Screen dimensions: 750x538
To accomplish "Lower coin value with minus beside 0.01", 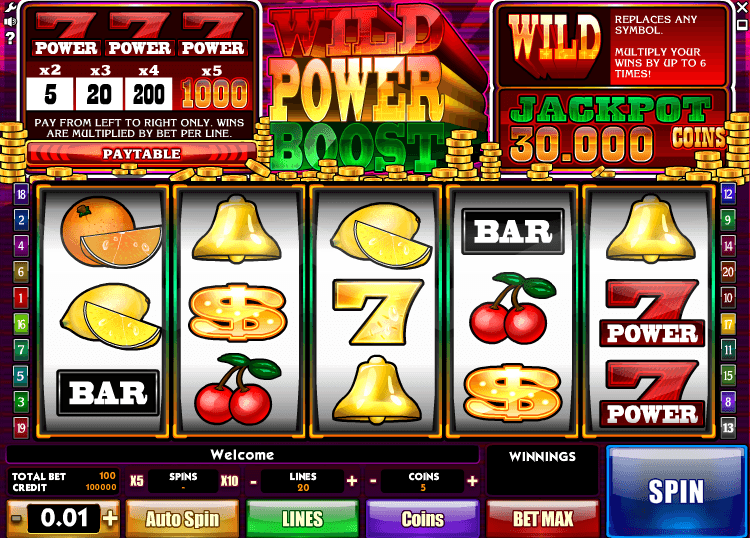I will pos(16,518).
